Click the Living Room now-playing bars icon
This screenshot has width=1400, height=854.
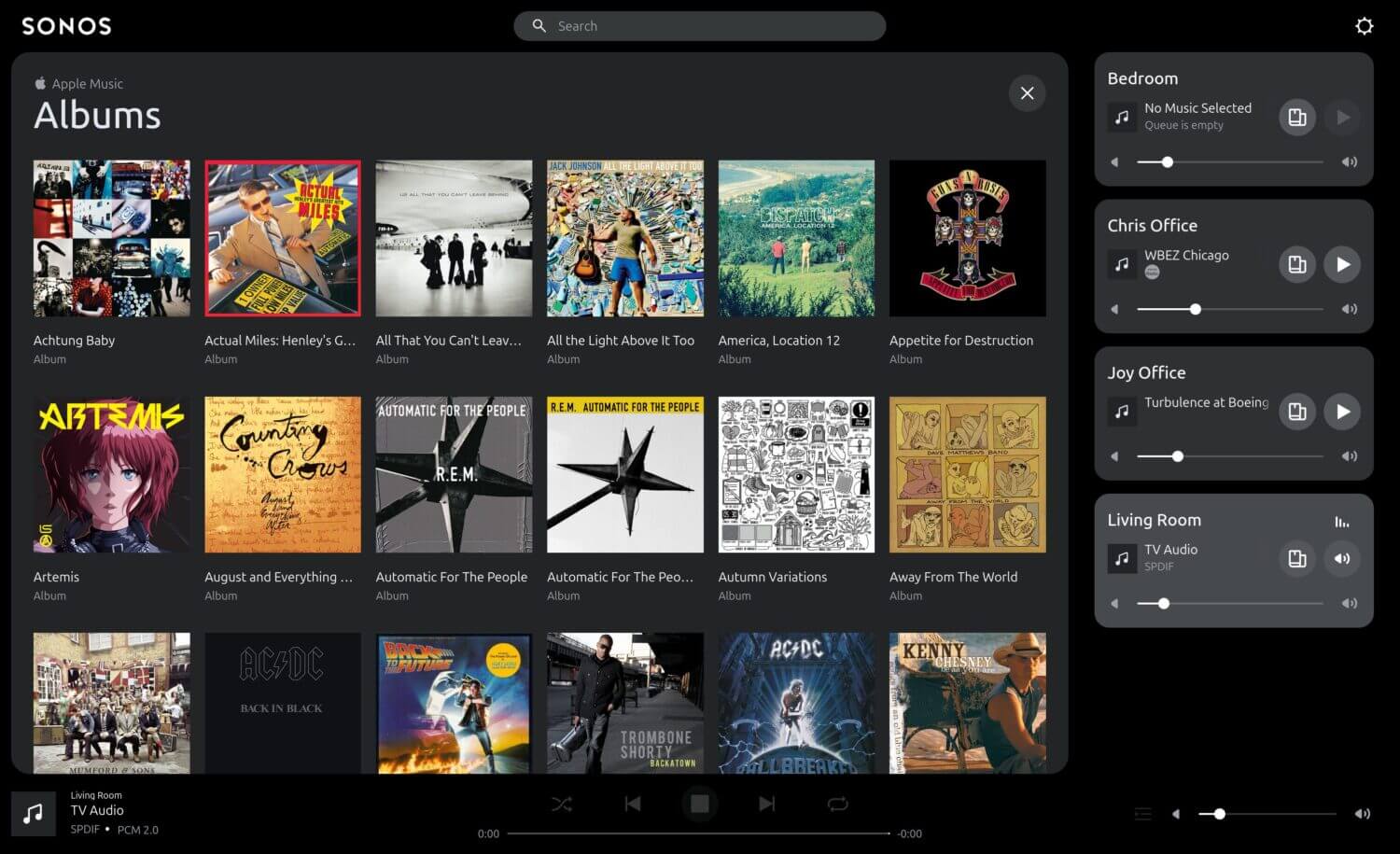(x=1342, y=522)
